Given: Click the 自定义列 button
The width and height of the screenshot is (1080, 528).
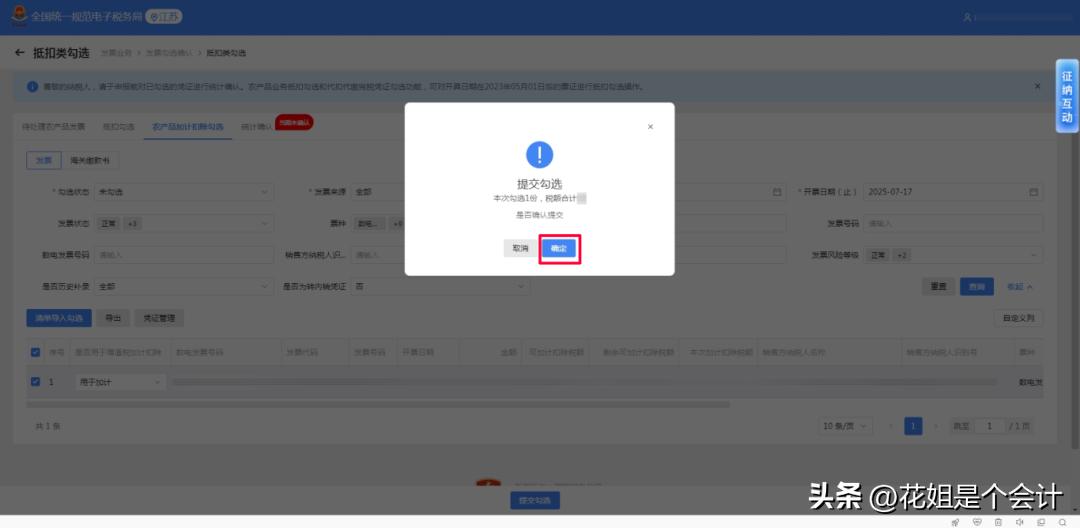Looking at the screenshot, I should tap(1019, 318).
